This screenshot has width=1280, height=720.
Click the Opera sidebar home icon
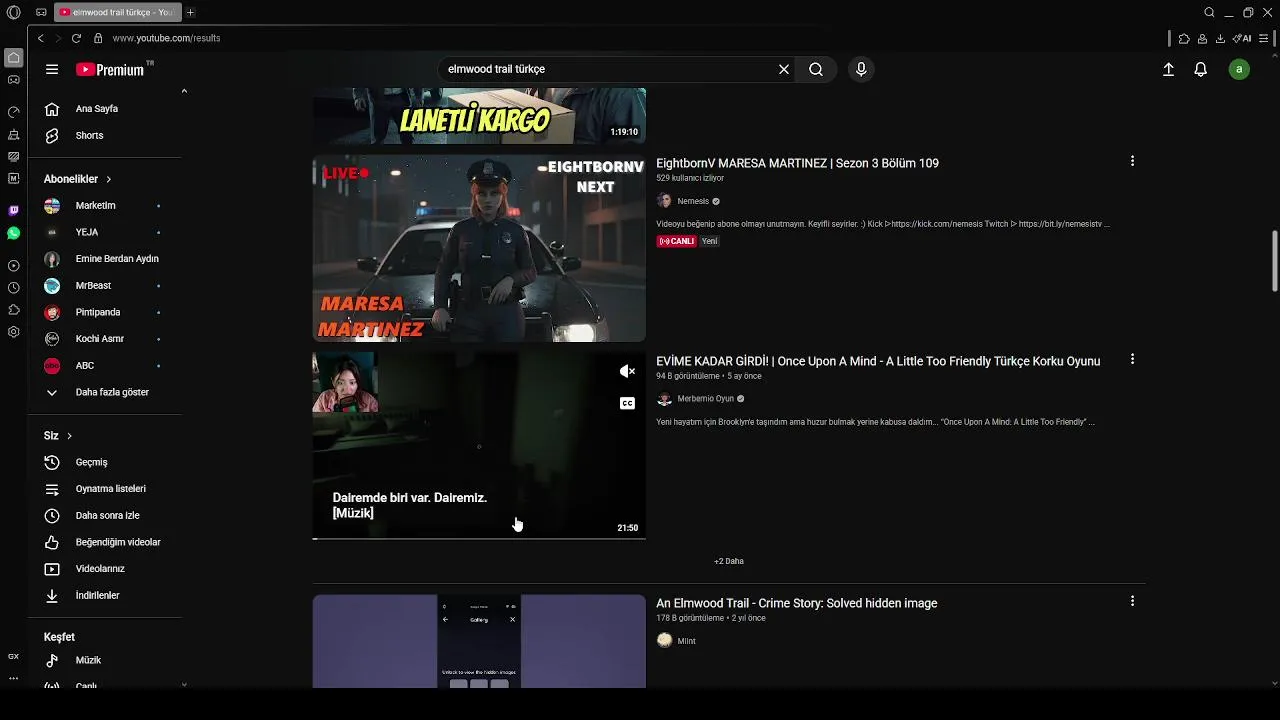click(x=13, y=58)
